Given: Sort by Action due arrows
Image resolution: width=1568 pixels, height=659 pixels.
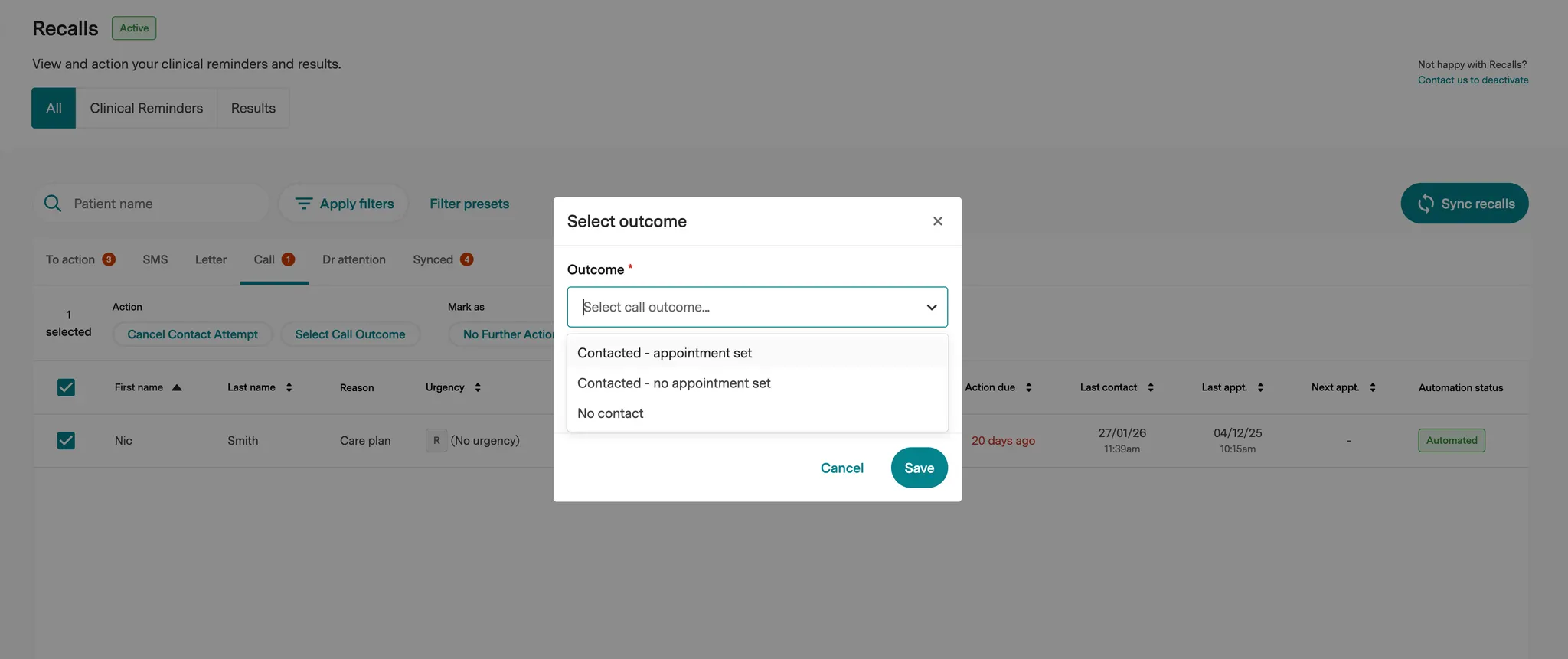Looking at the screenshot, I should [x=1028, y=387].
